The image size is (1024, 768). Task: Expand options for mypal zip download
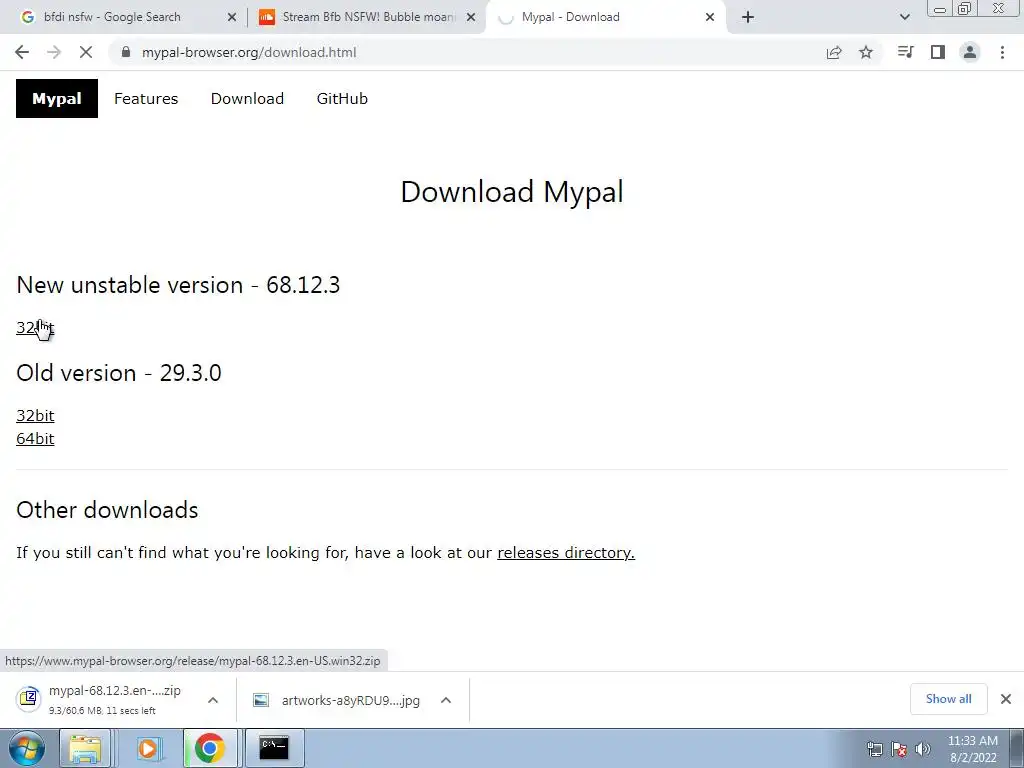point(213,700)
